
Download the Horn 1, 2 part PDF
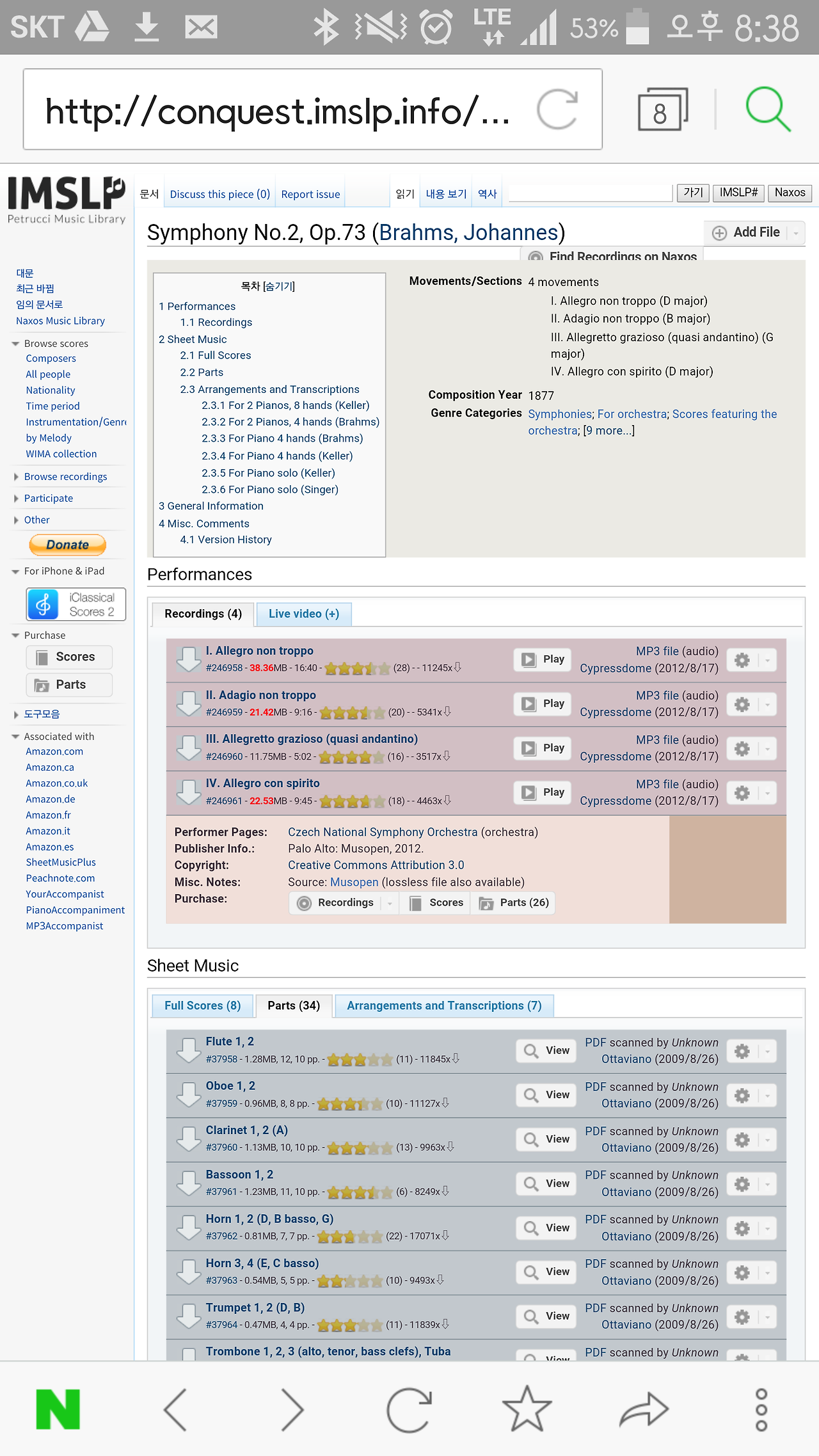pyautogui.click(x=189, y=1228)
